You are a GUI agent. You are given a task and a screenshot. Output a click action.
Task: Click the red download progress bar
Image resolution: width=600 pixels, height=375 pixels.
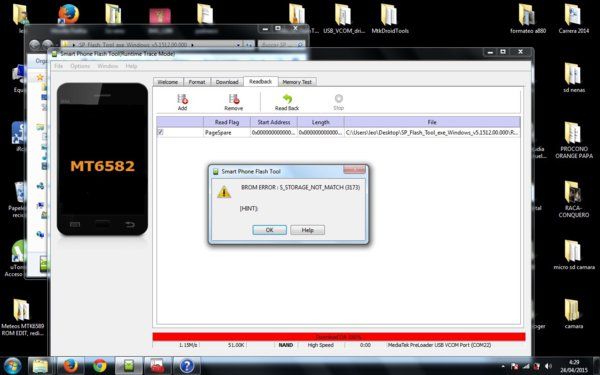pos(339,337)
